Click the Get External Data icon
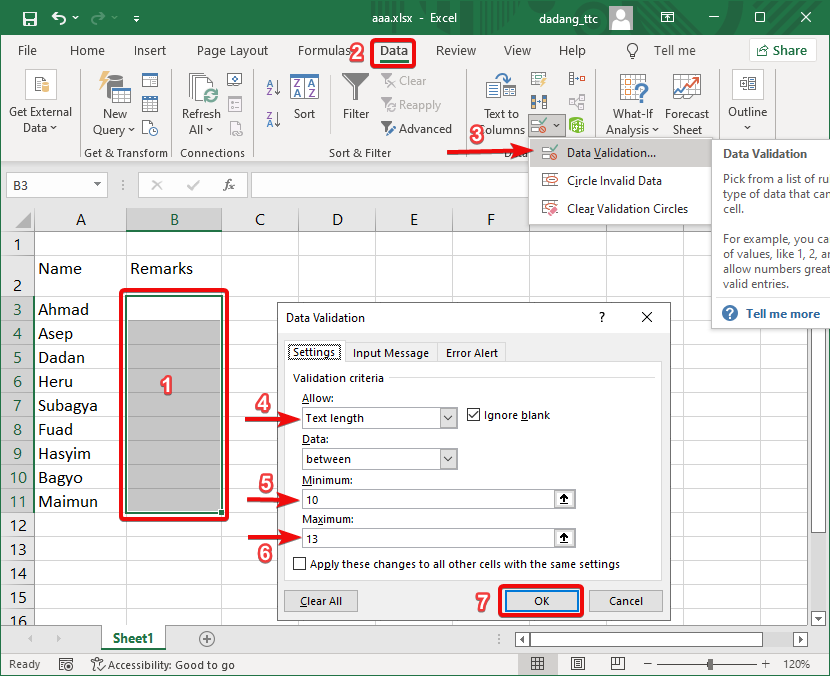The image size is (830, 676). [x=40, y=86]
